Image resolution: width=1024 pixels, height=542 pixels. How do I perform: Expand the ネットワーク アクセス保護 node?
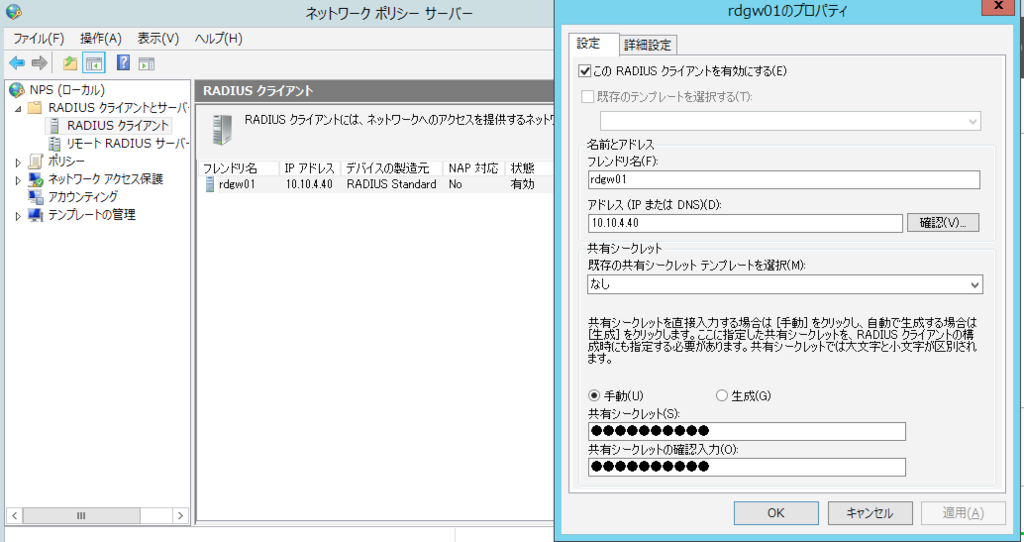click(18, 180)
